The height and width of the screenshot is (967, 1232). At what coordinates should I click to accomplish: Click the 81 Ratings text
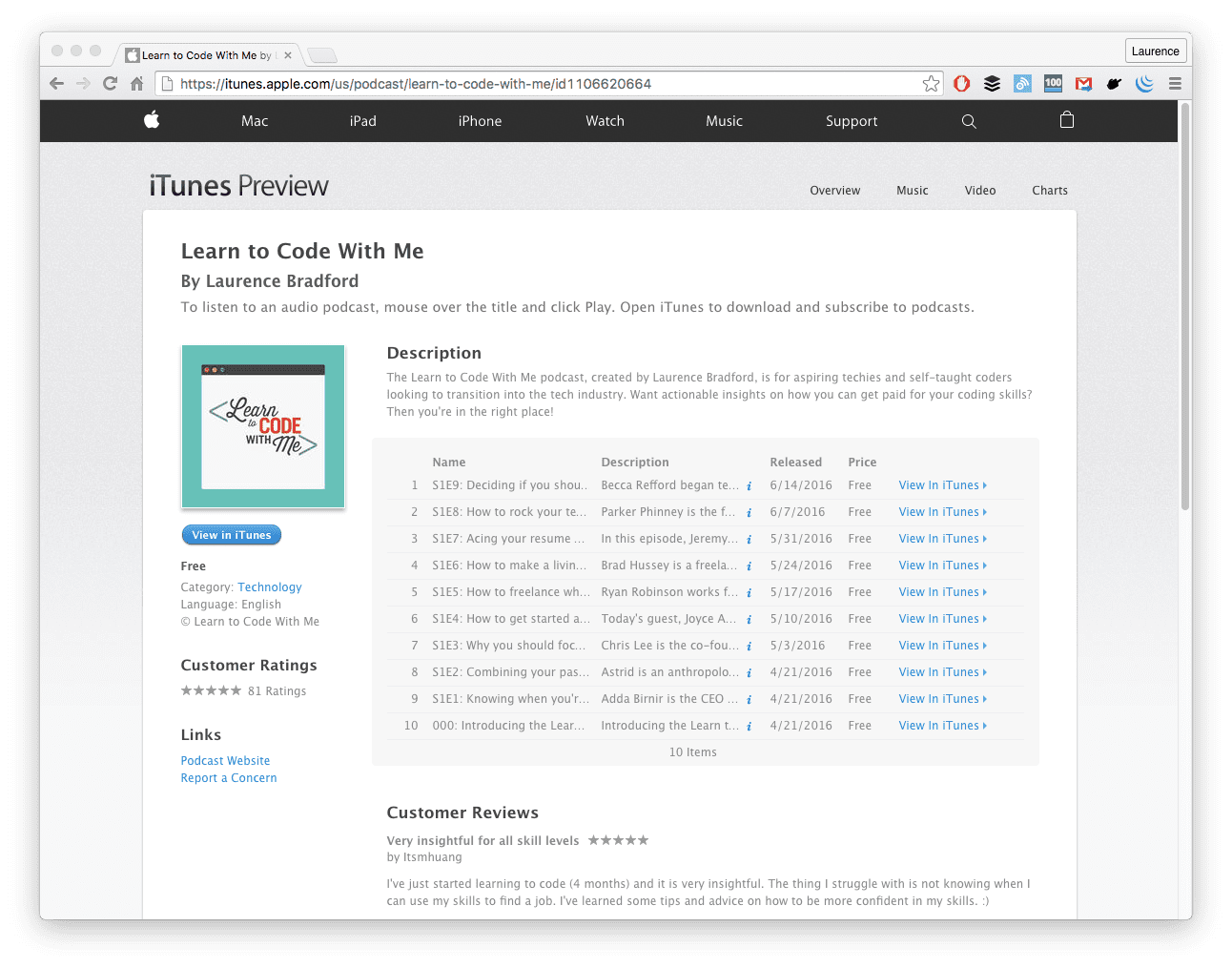(x=277, y=691)
